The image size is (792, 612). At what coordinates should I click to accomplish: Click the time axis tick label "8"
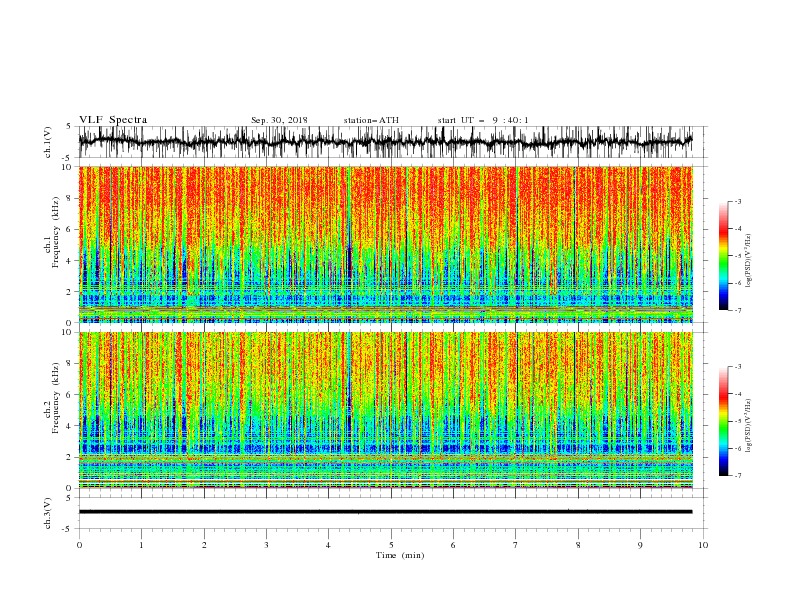coord(578,545)
